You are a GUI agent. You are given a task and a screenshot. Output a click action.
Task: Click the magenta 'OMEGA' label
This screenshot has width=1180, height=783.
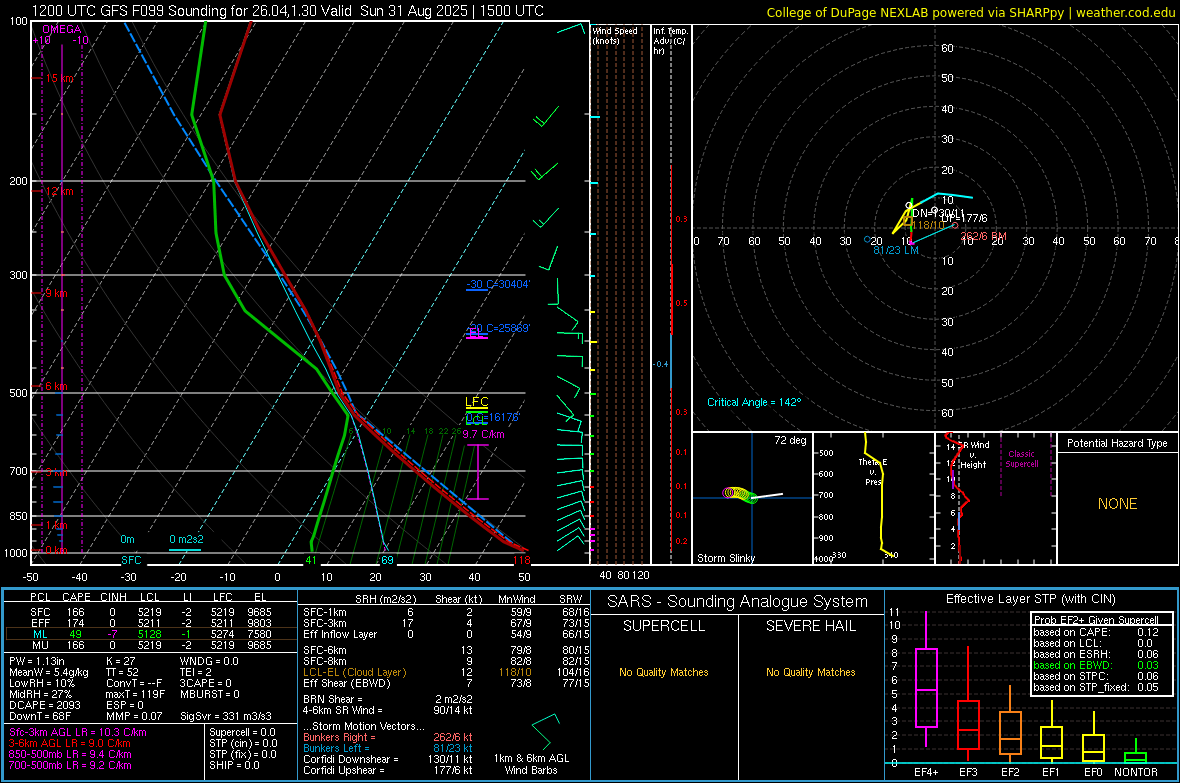tap(62, 29)
